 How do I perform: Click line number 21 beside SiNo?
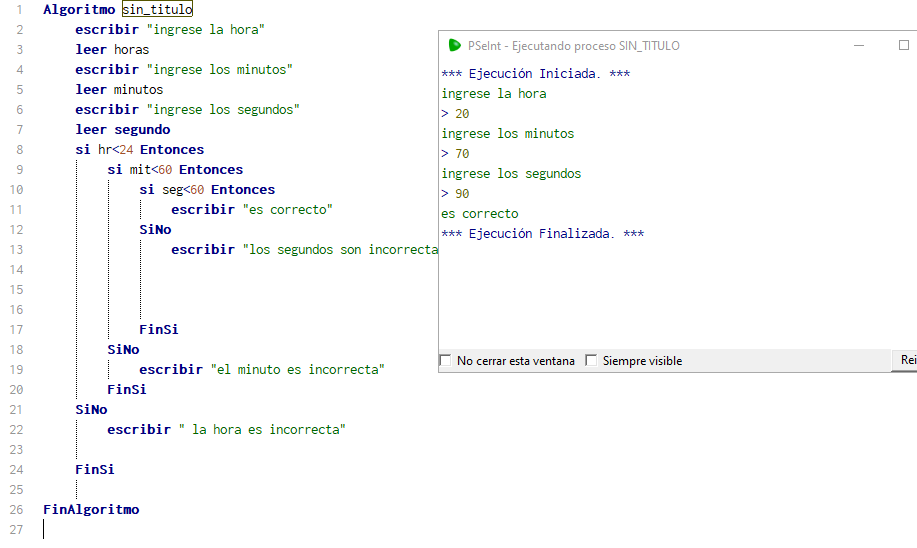click(x=15, y=409)
